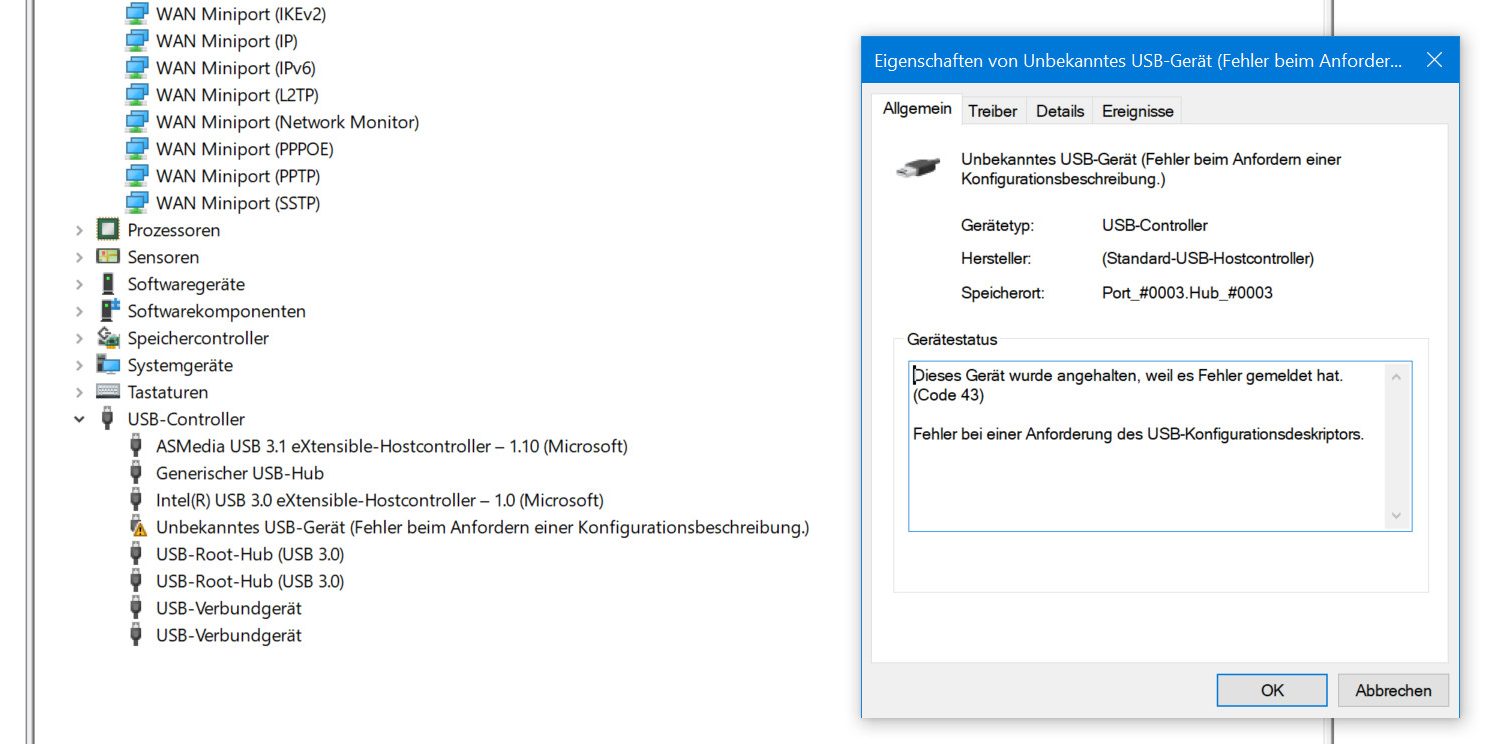Click the Prozessoren category icon
Image resolution: width=1497 pixels, height=744 pixels.
tap(107, 230)
